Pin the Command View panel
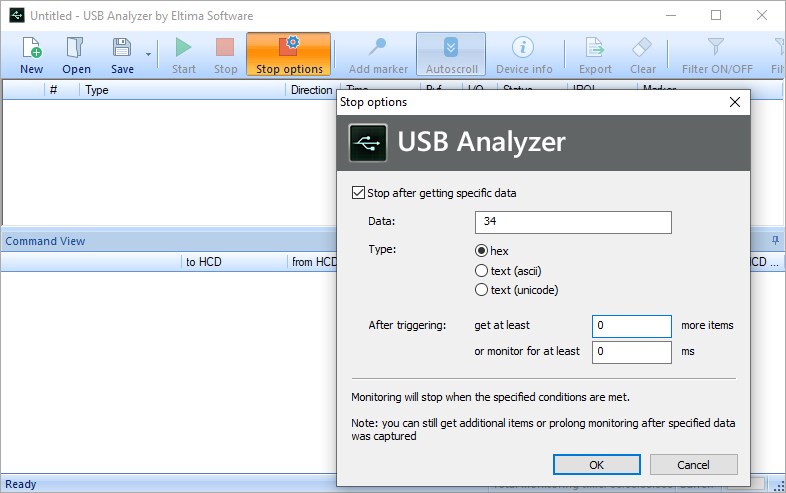 (x=775, y=241)
